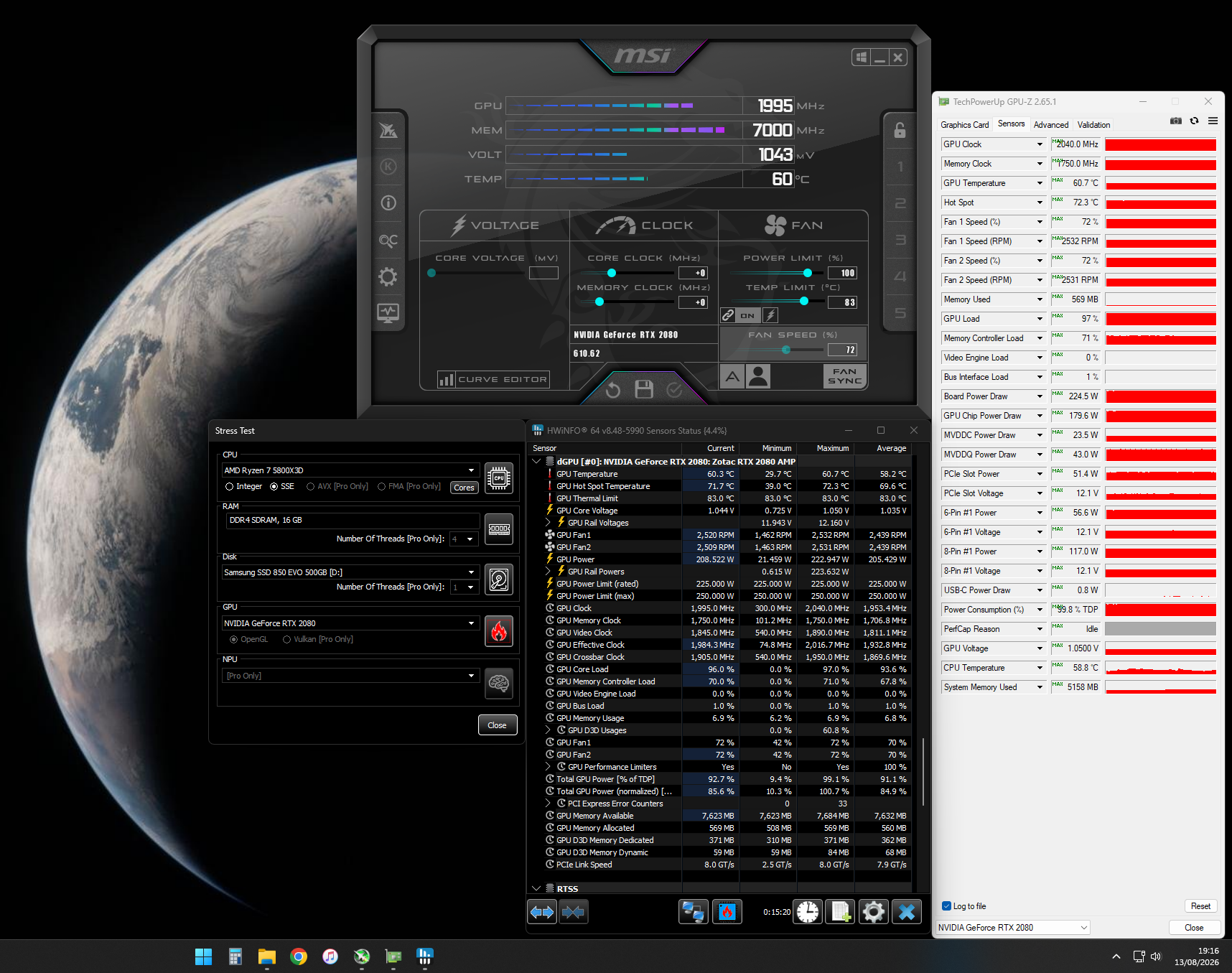Viewport: 1232px width, 973px height.
Task: Start the CPU stress test chip button
Action: [499, 478]
